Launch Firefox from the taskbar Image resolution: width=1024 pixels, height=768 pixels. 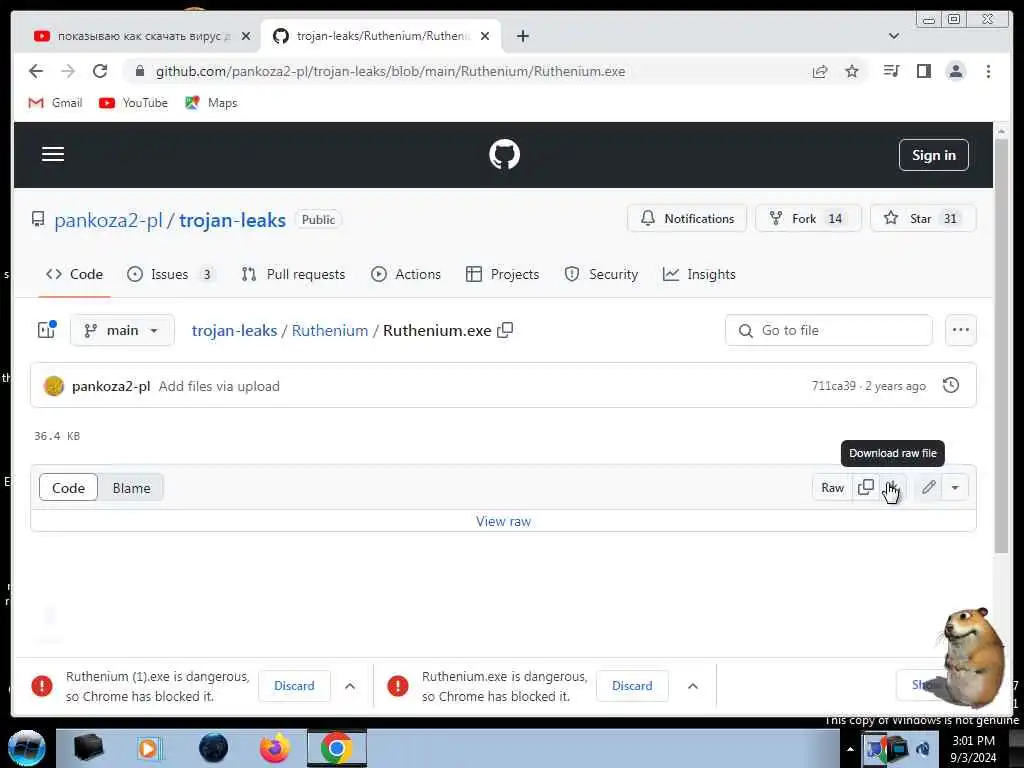274,748
